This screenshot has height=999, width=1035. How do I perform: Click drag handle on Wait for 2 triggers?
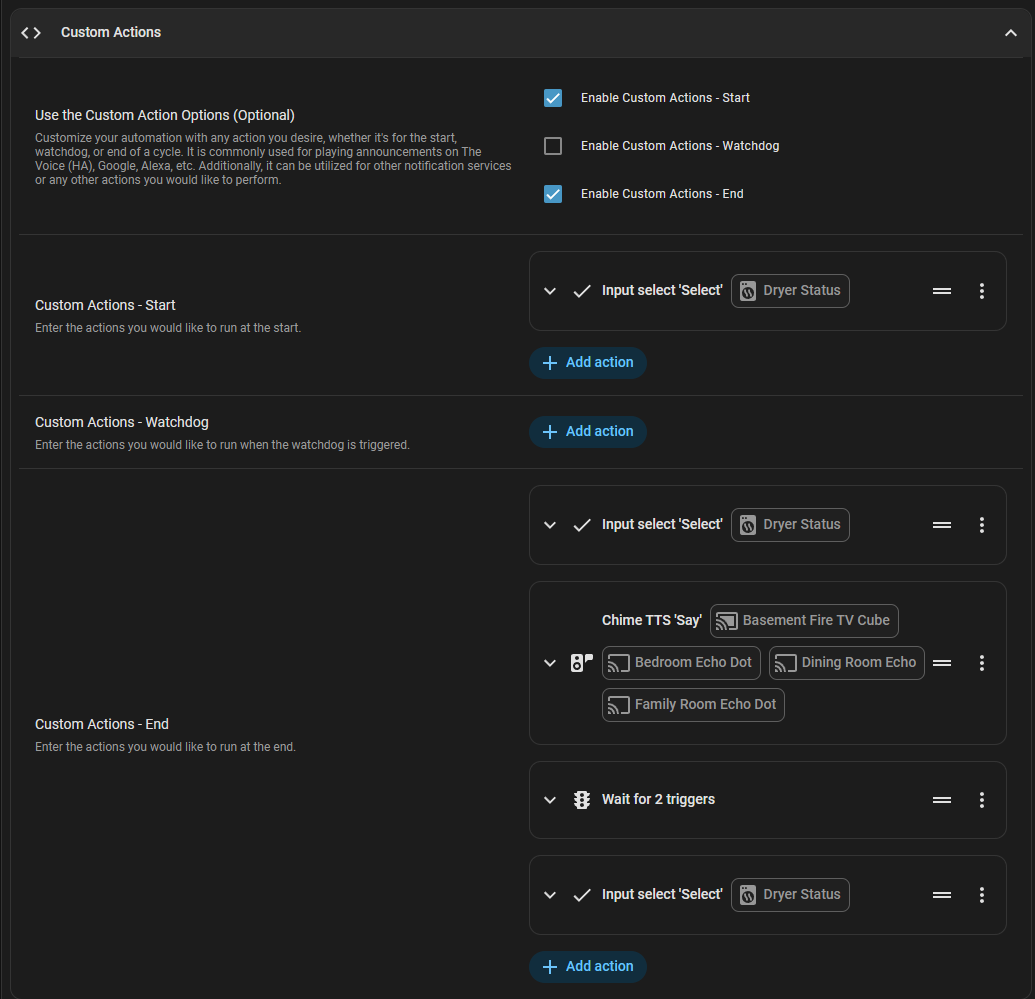941,800
